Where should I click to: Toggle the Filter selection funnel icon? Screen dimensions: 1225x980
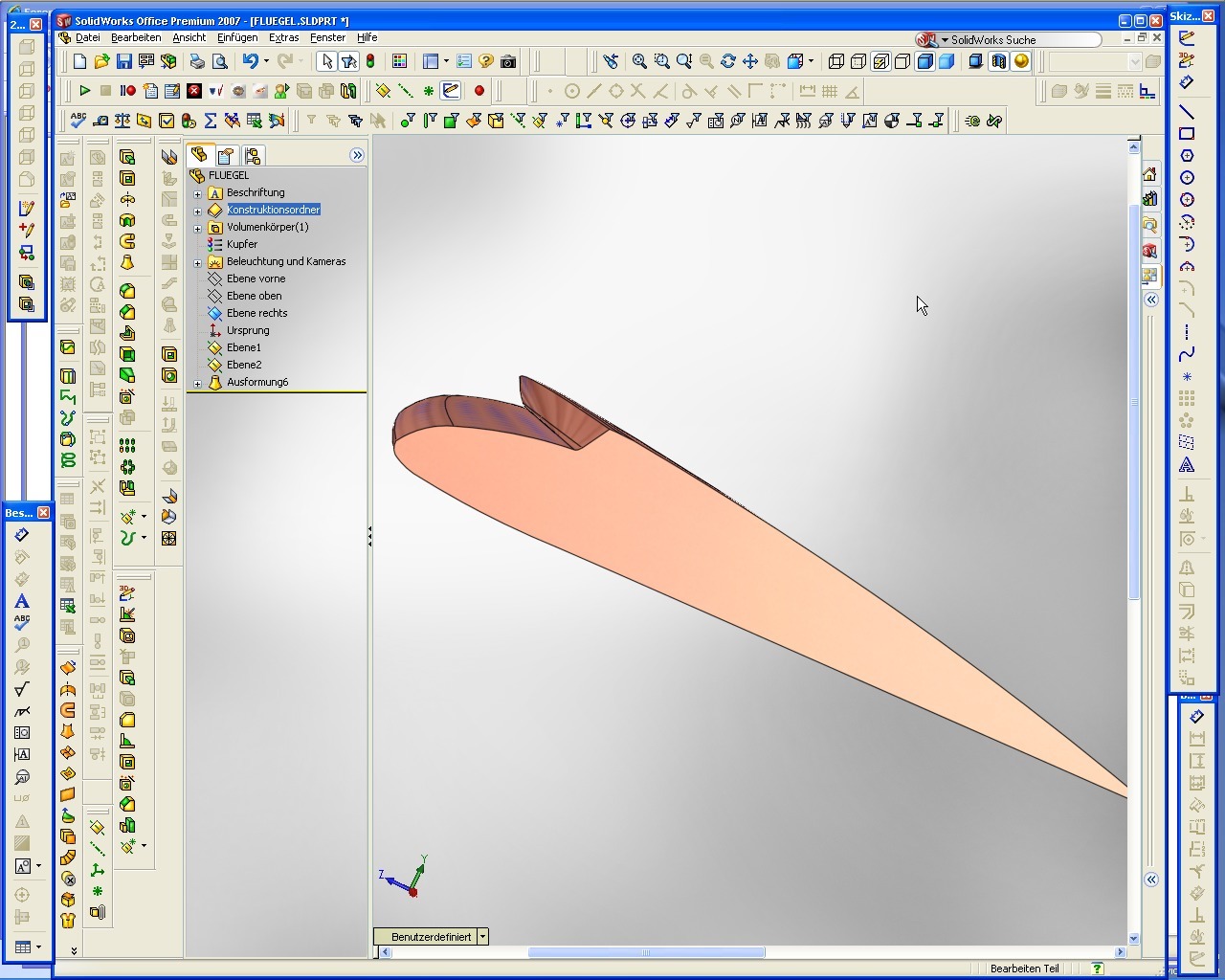[348, 61]
